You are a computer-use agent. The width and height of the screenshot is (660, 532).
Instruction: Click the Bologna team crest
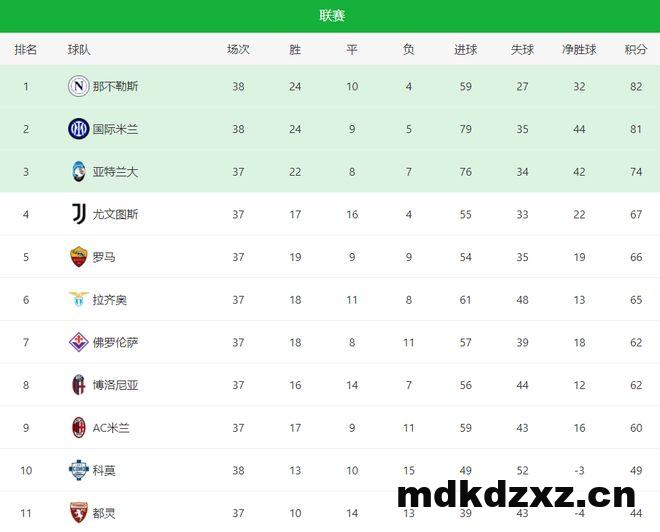pos(78,385)
